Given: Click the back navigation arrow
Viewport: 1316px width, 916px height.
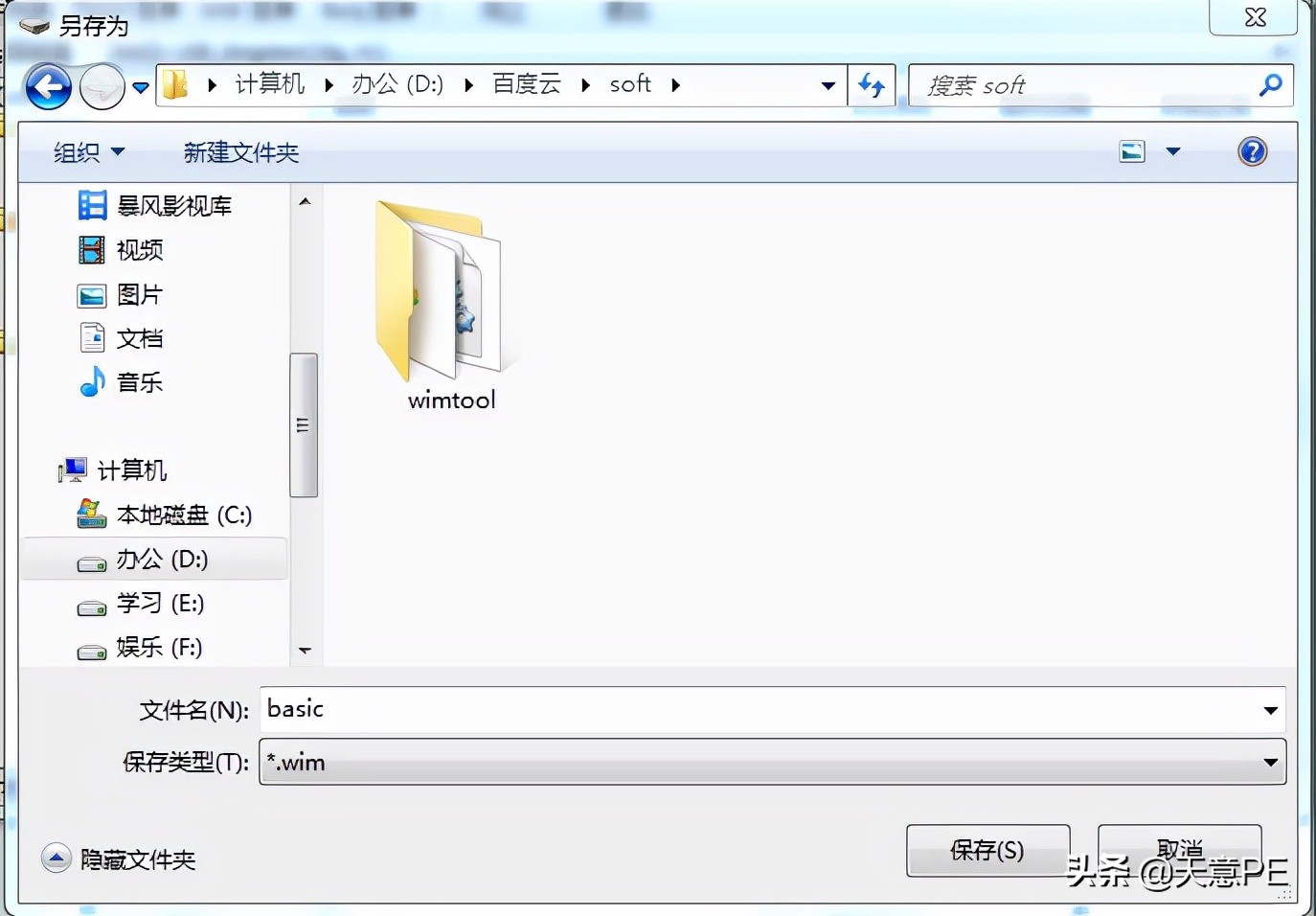Looking at the screenshot, I should coord(47,85).
